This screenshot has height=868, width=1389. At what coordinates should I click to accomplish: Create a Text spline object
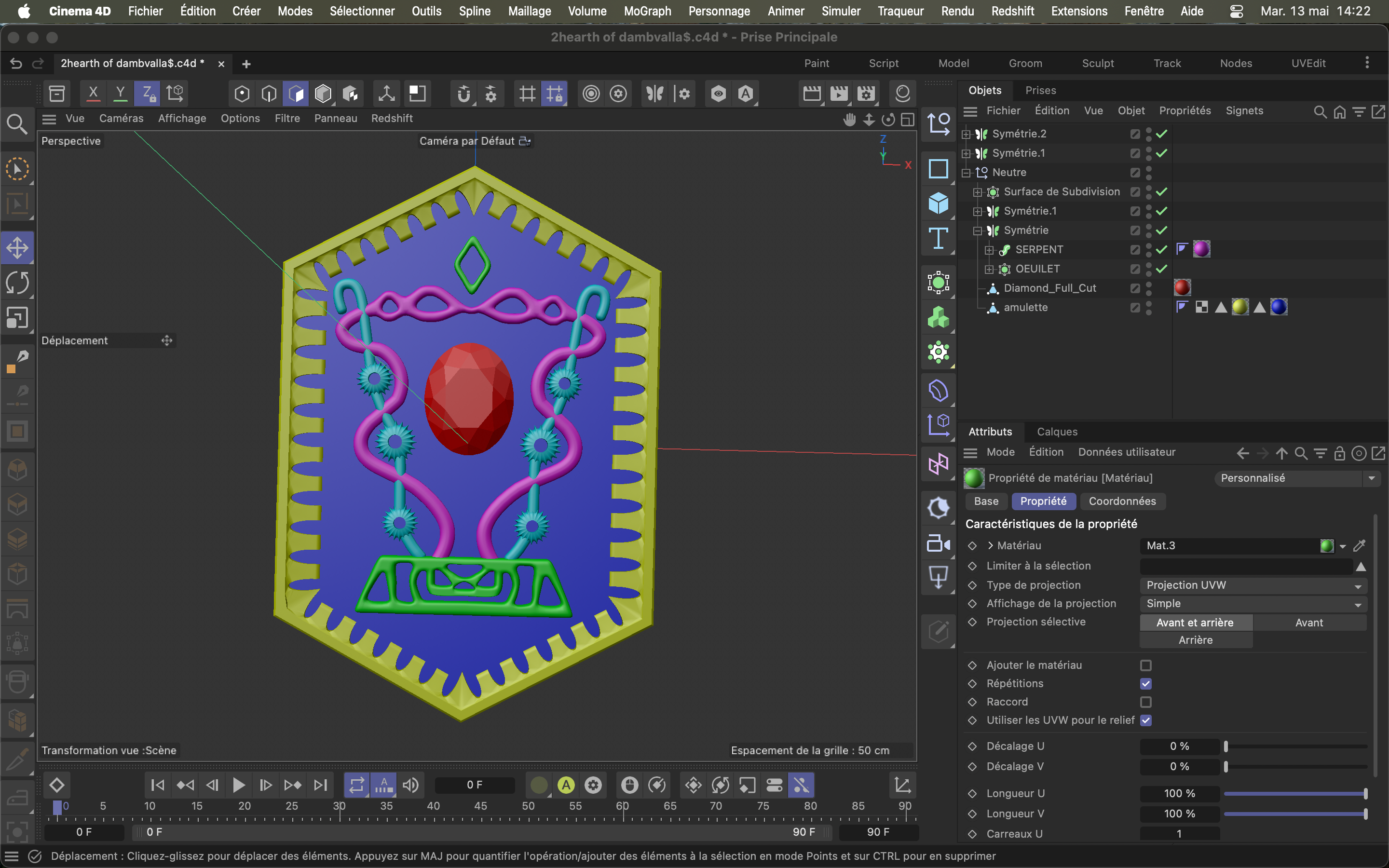tap(939, 238)
